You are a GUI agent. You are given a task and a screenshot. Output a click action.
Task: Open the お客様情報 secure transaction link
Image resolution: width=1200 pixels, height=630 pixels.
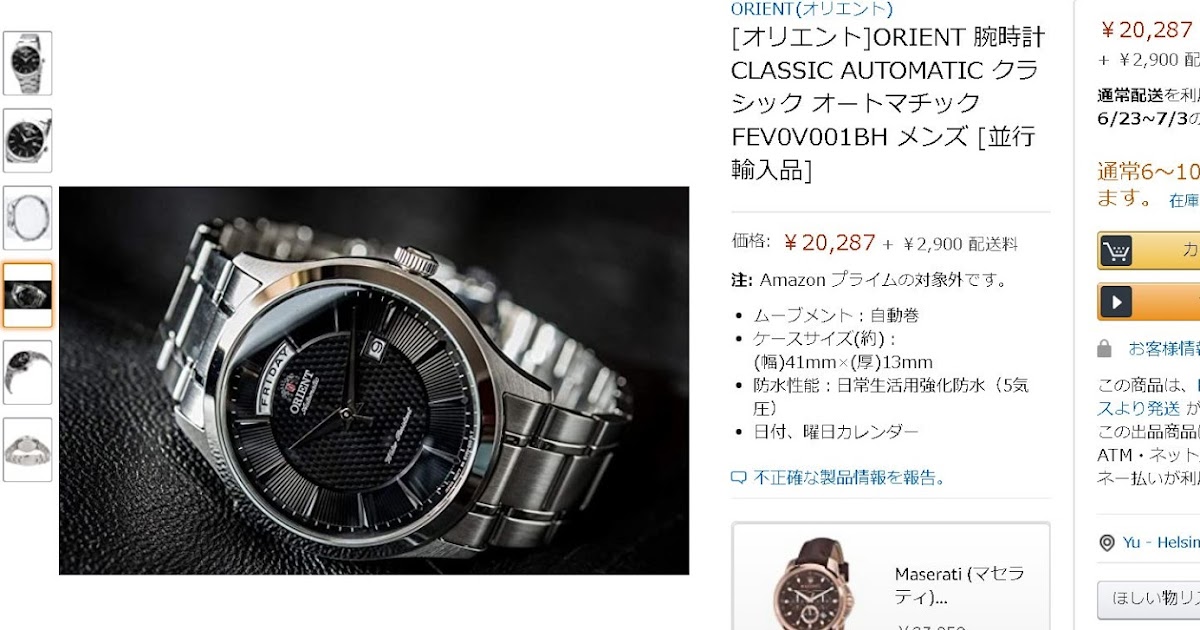tap(1163, 348)
